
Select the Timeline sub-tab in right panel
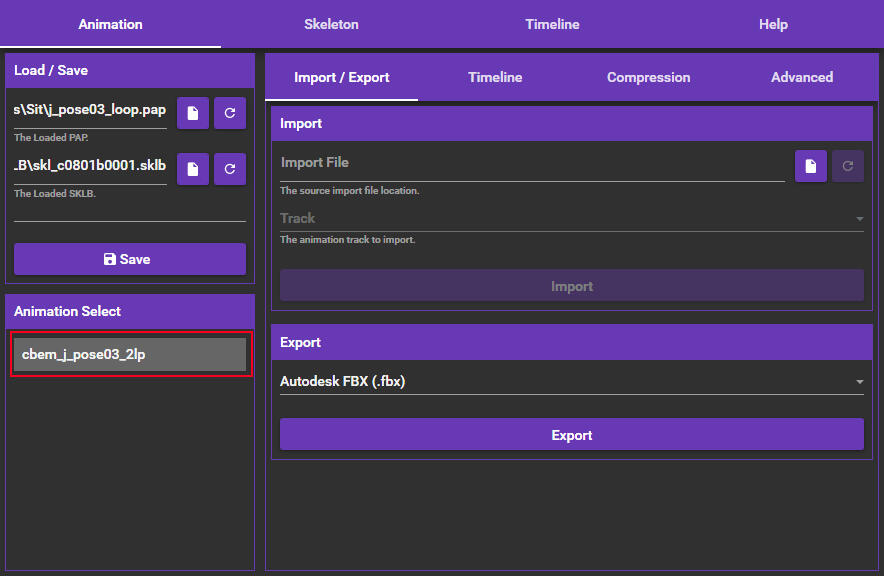click(x=495, y=77)
